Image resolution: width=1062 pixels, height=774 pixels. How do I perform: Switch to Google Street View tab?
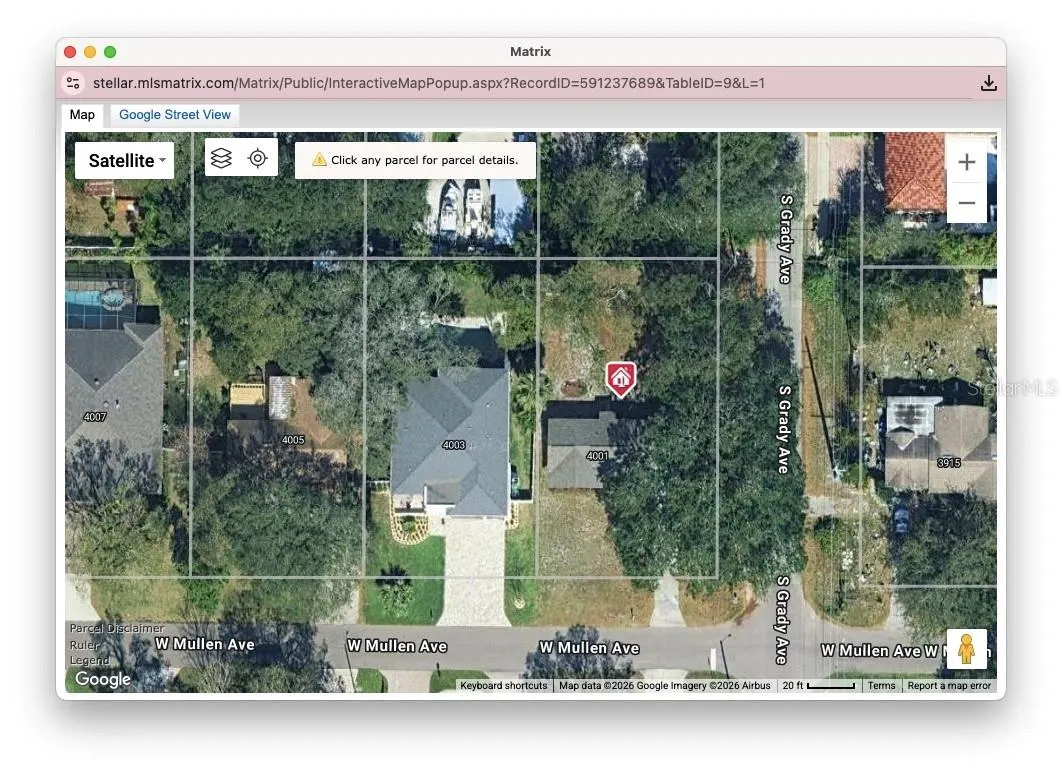[175, 114]
